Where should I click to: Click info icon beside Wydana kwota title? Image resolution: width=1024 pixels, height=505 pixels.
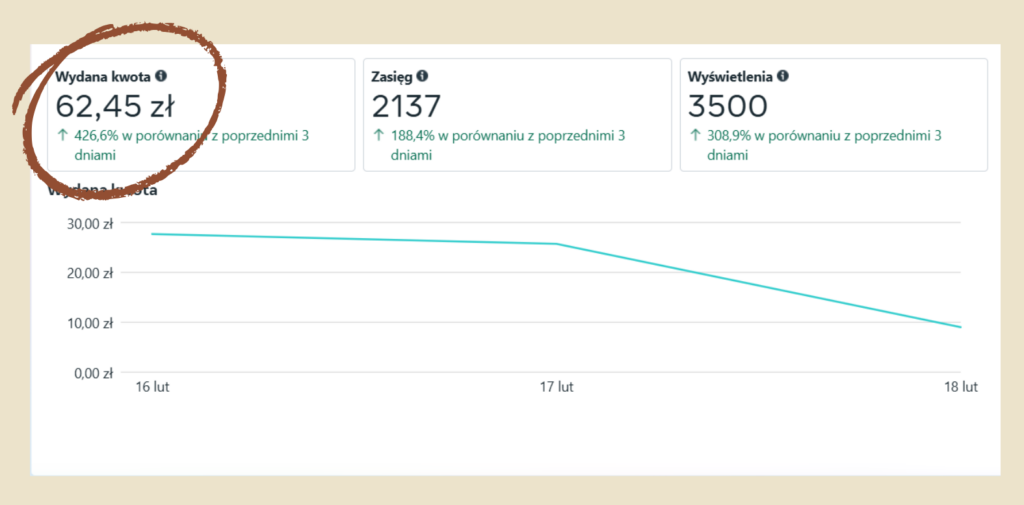click(x=162, y=75)
